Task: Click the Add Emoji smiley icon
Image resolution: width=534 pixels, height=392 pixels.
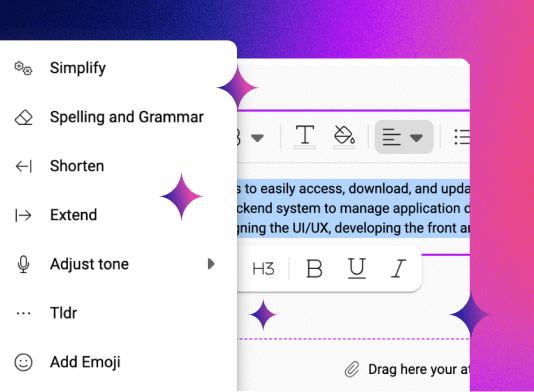Action: coord(23,362)
